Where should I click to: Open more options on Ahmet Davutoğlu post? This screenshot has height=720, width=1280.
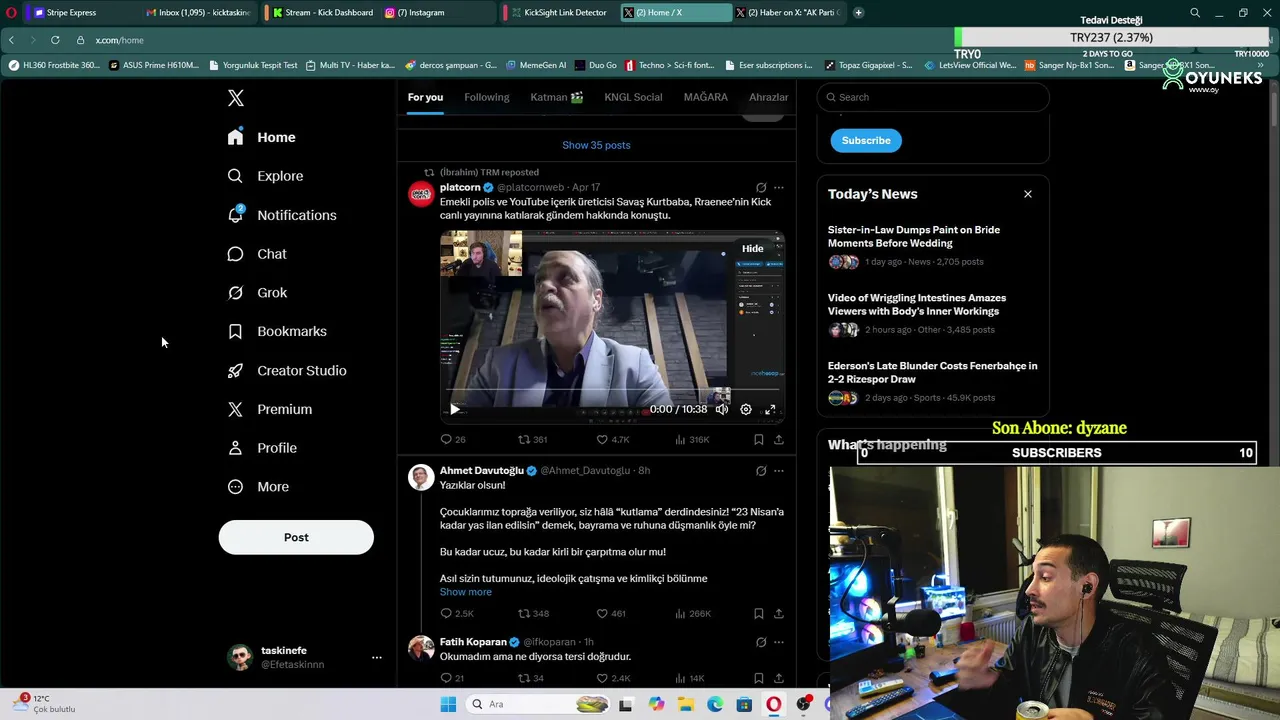(779, 470)
